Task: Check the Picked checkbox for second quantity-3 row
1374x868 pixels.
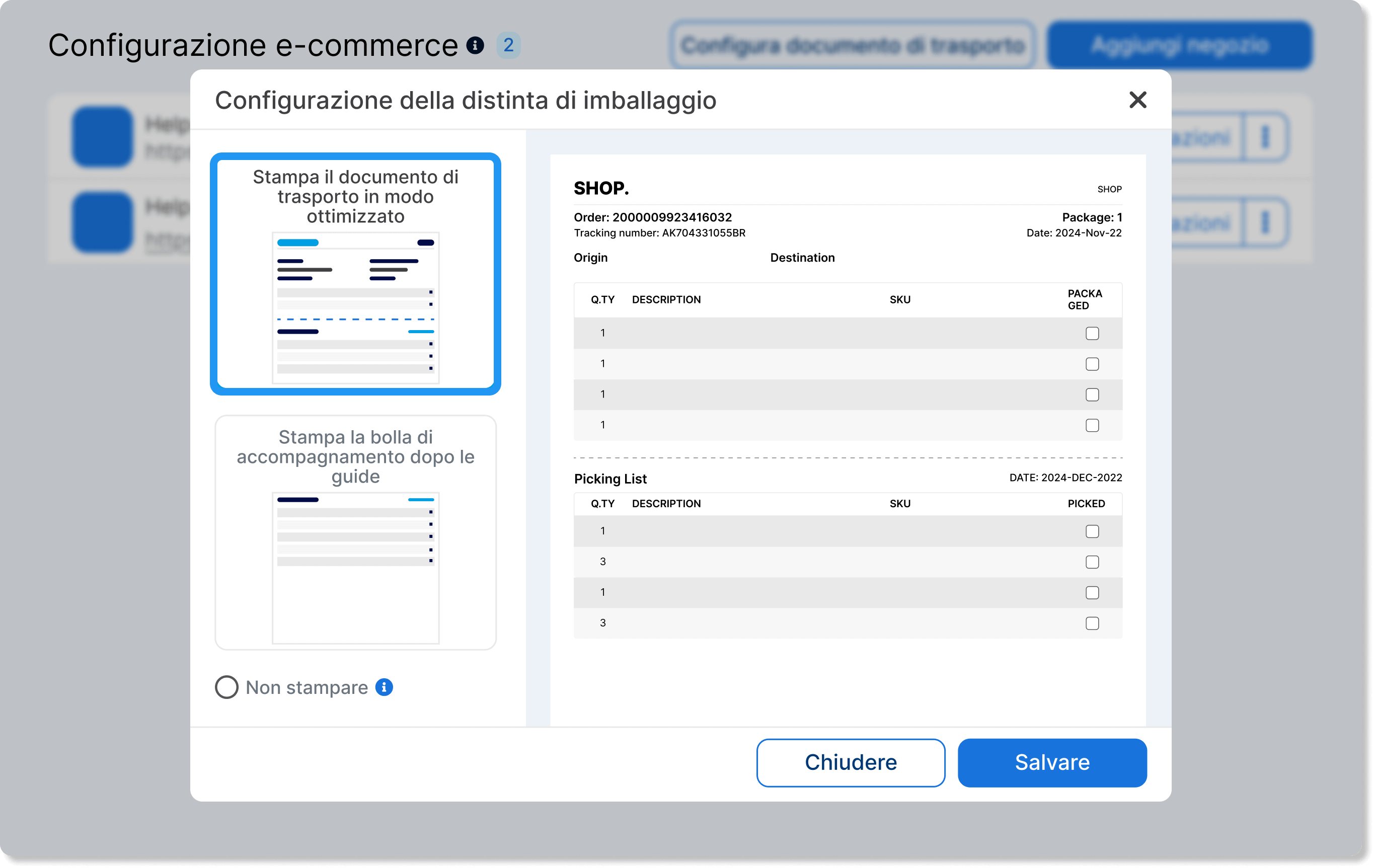Action: point(1092,623)
